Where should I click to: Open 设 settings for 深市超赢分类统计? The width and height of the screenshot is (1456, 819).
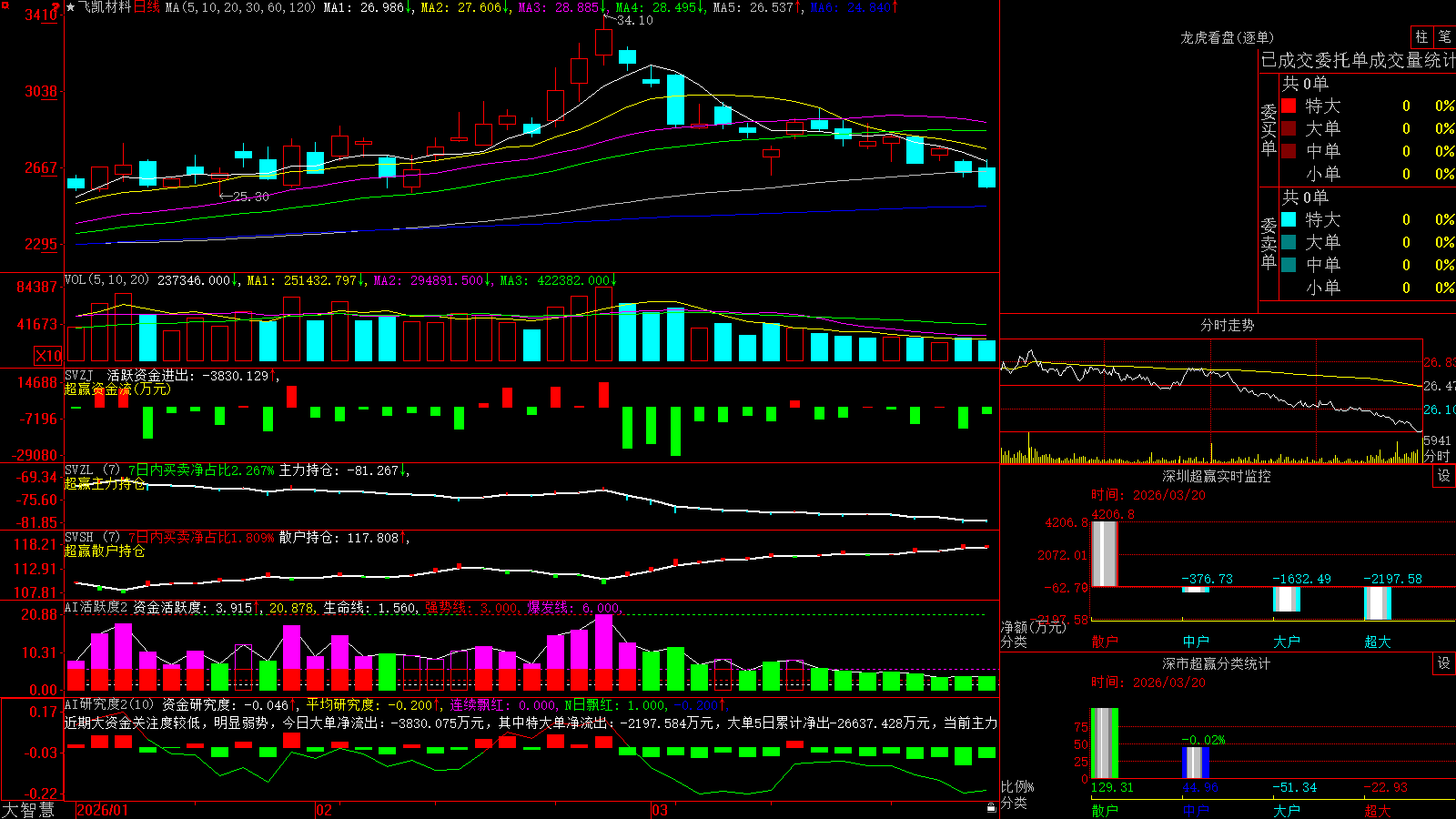(1444, 663)
